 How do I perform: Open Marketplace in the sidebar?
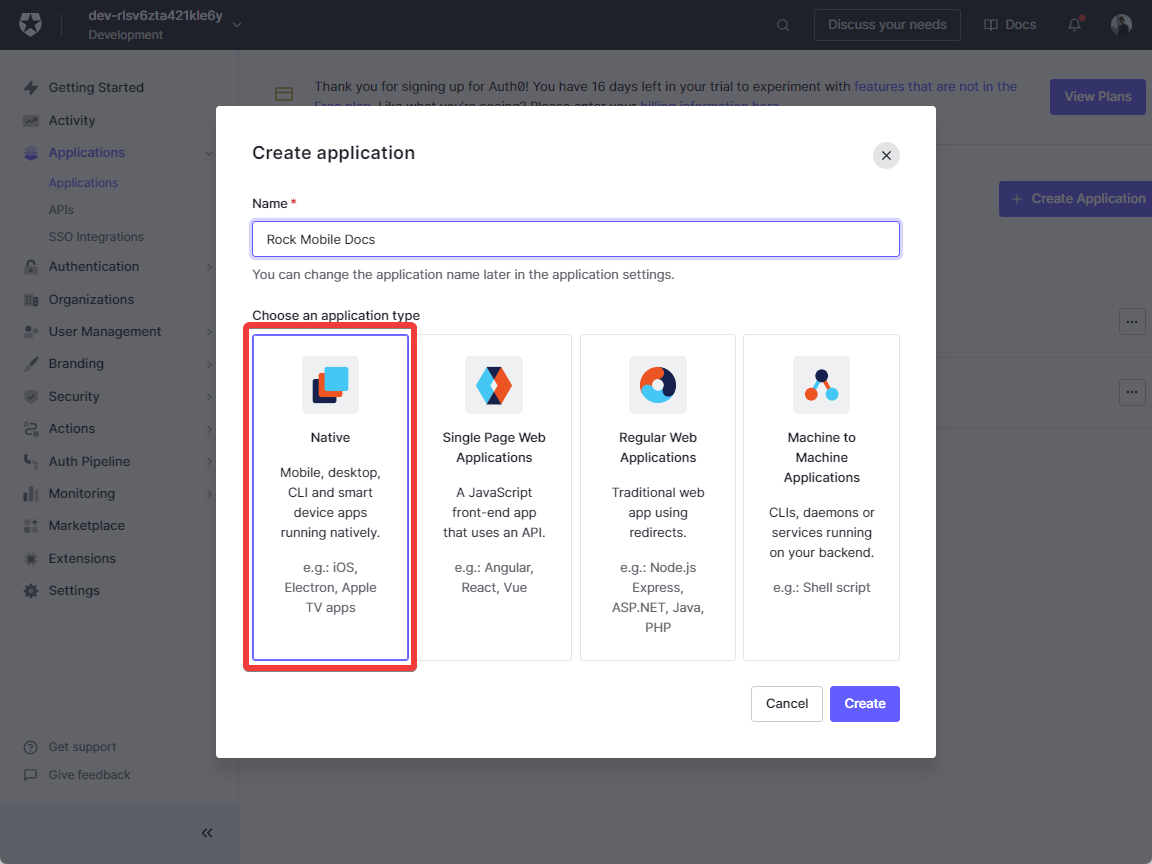[x=87, y=526]
